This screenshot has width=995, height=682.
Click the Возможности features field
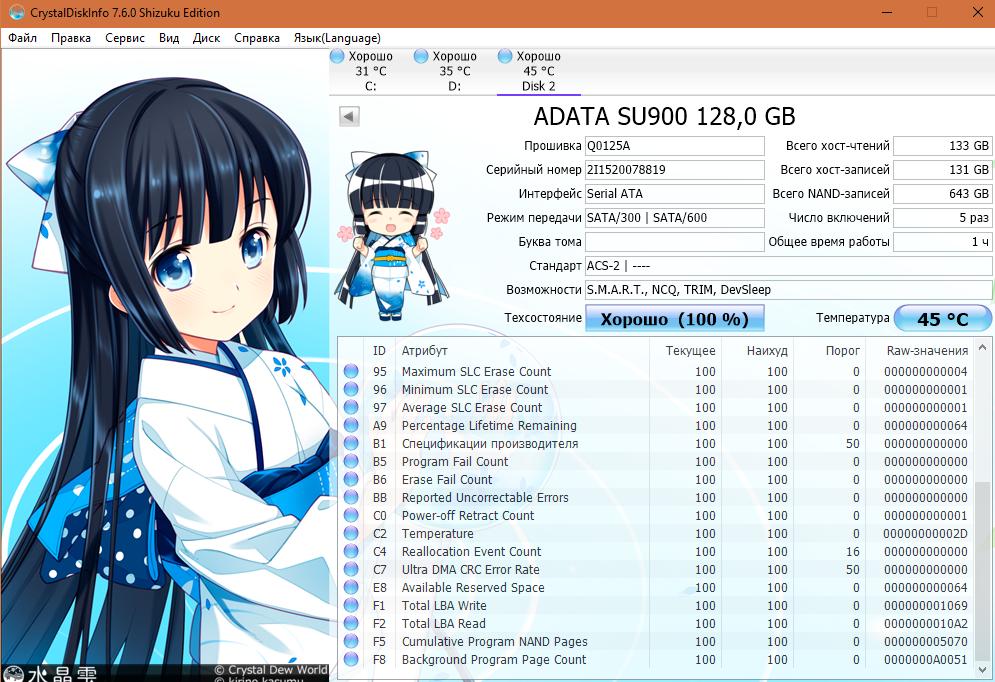[789, 290]
